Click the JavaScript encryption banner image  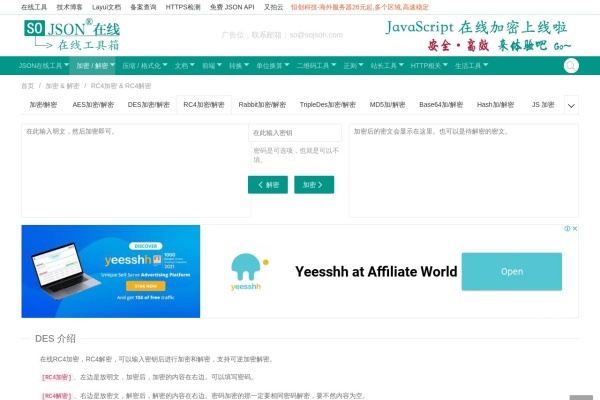[x=479, y=34]
